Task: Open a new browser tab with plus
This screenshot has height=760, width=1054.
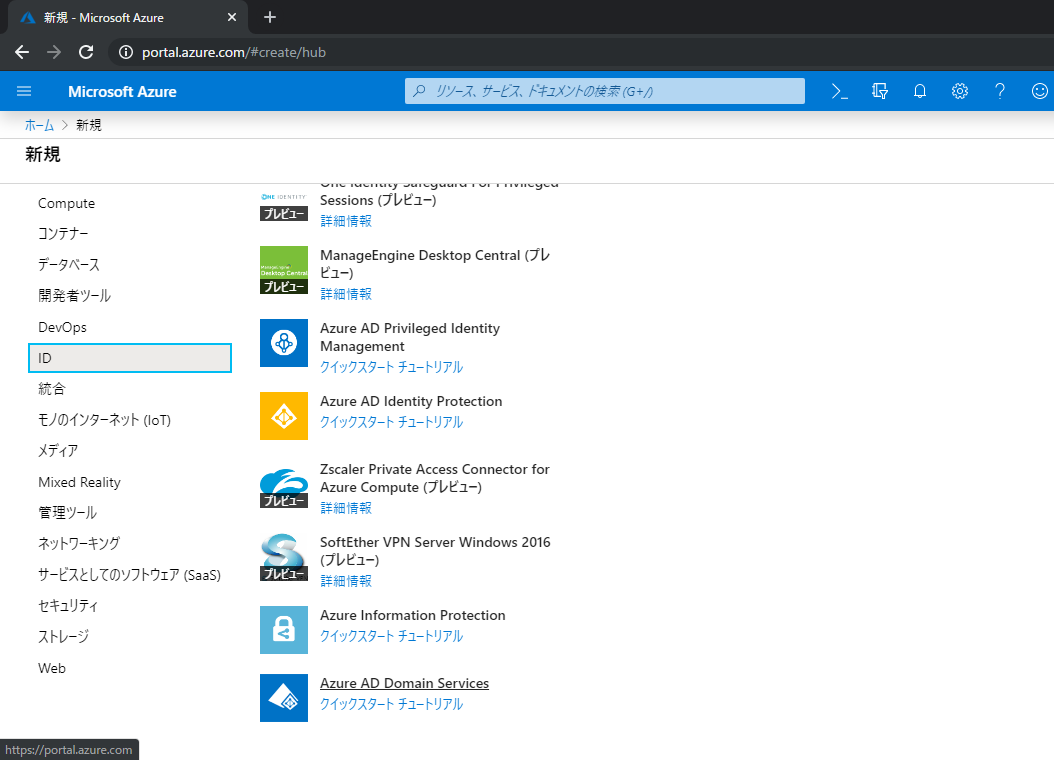Action: click(x=270, y=17)
